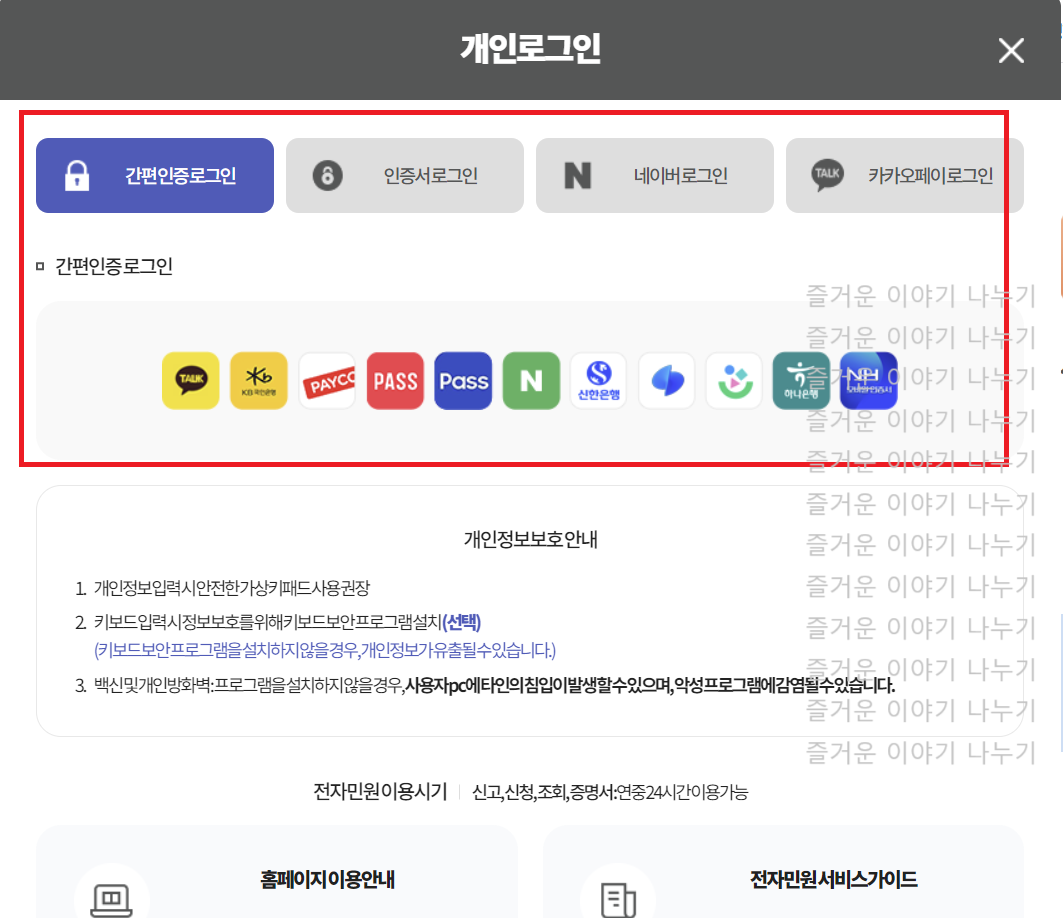Image resolution: width=1063 pixels, height=918 pixels.
Task: Open 전자민원서비스가이드 card
Action: [x=783, y=872]
